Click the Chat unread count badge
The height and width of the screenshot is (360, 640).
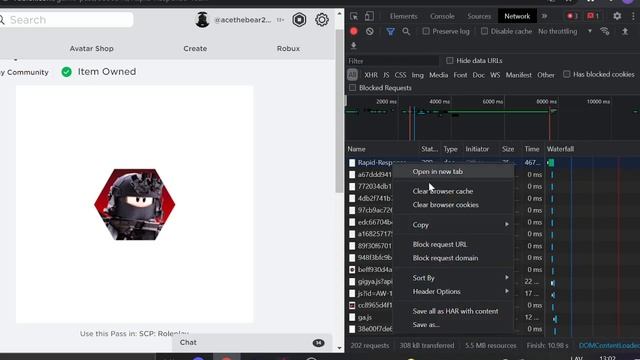click(x=319, y=343)
